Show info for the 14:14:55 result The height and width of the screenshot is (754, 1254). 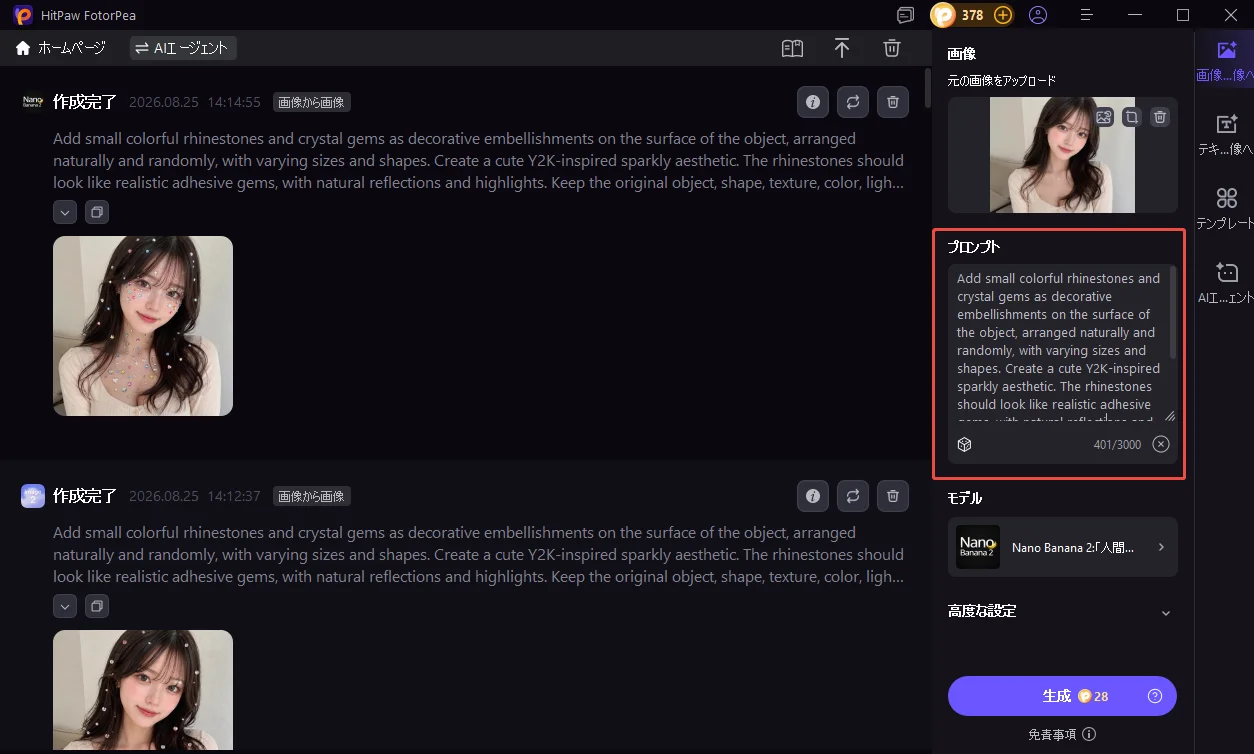(x=813, y=102)
